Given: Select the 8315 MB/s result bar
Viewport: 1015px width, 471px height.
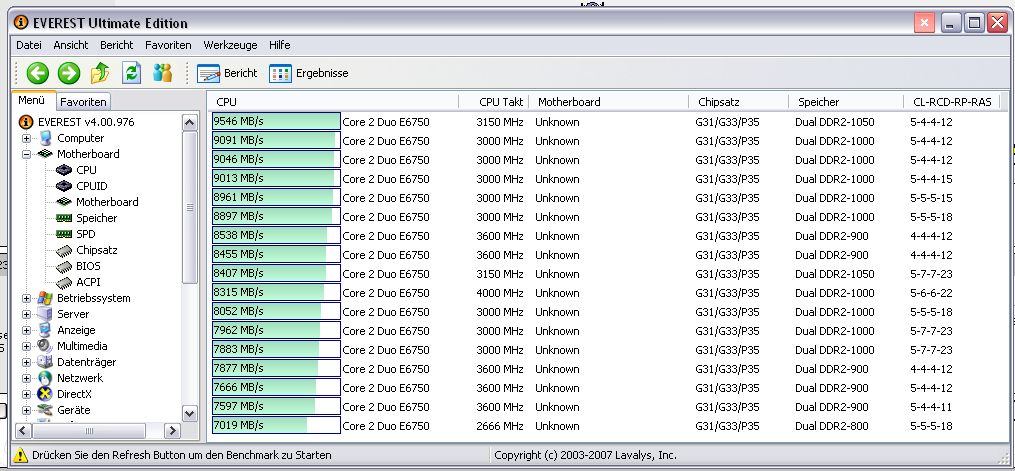Looking at the screenshot, I should pos(276,292).
